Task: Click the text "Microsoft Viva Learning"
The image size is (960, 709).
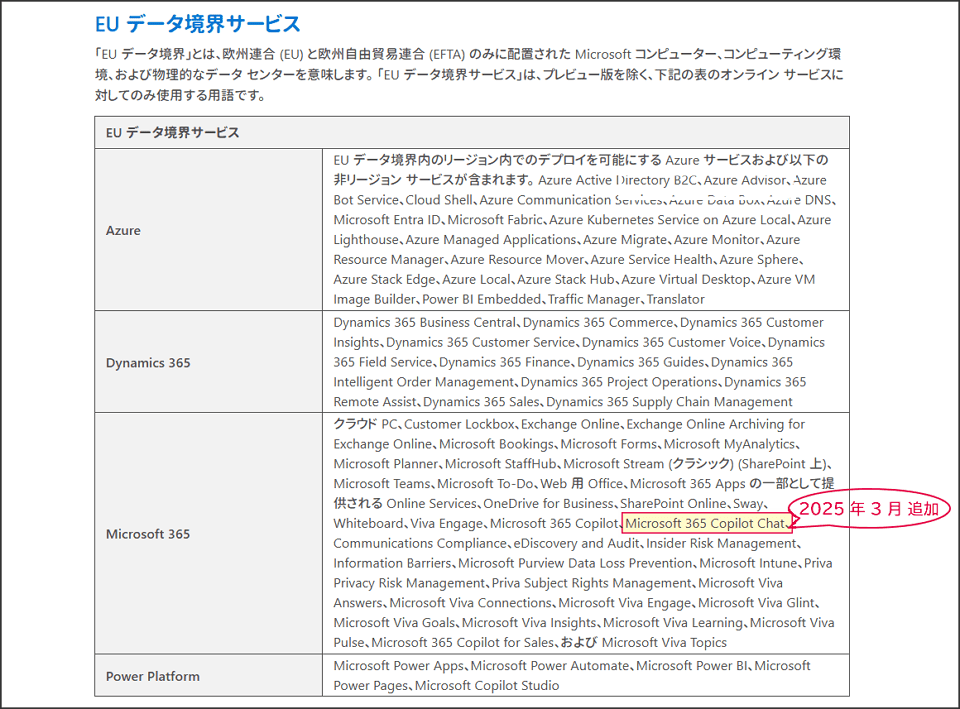Action: tap(673, 622)
